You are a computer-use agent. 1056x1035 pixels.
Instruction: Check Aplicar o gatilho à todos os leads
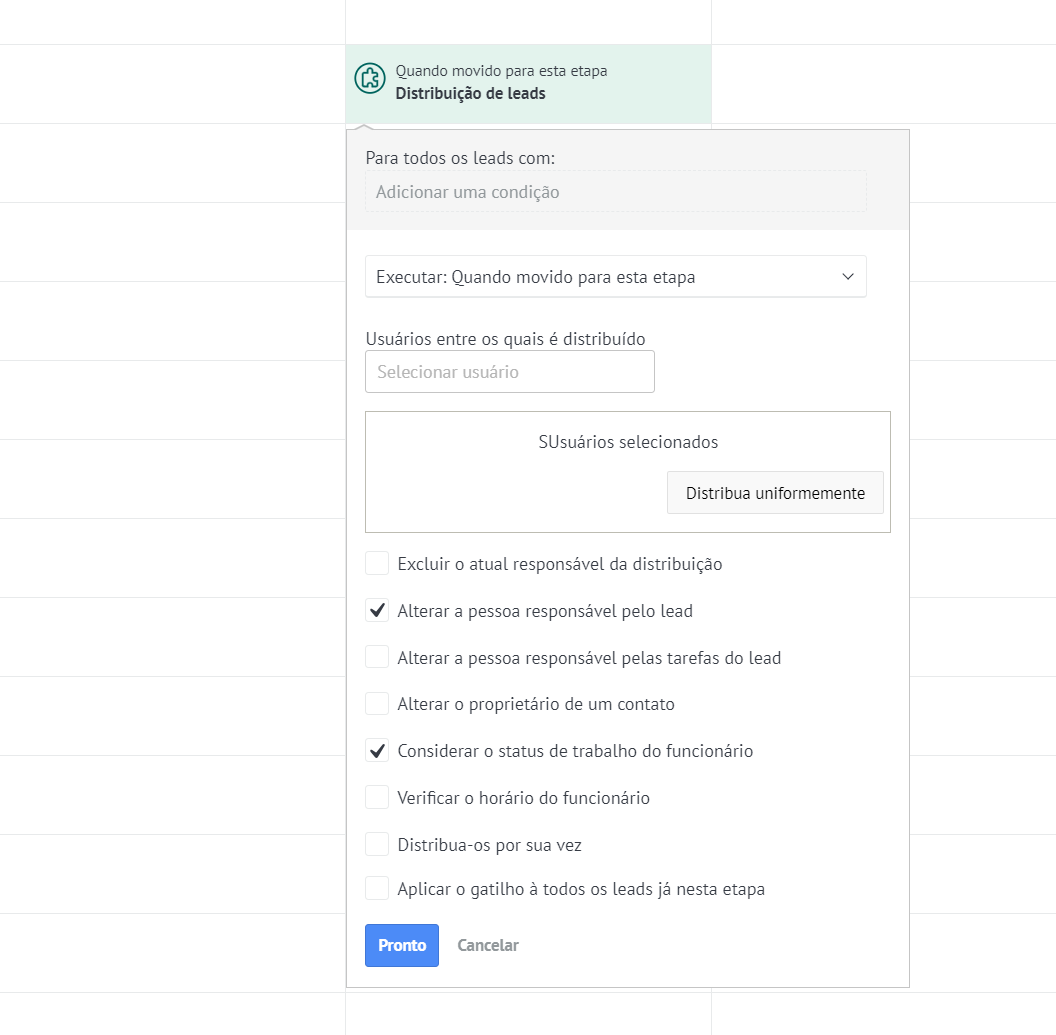click(377, 889)
